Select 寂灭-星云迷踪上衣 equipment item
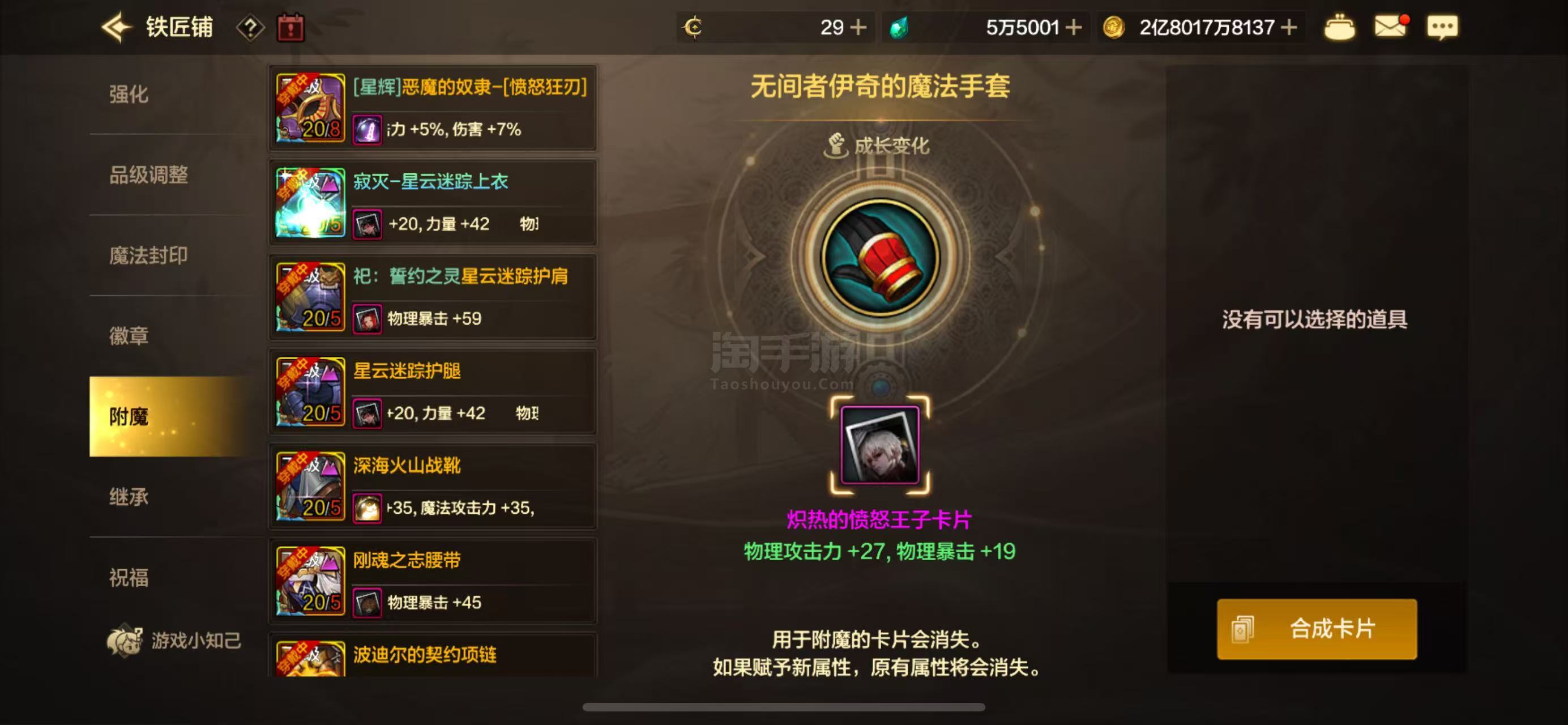The width and height of the screenshot is (1568, 725). click(x=433, y=203)
